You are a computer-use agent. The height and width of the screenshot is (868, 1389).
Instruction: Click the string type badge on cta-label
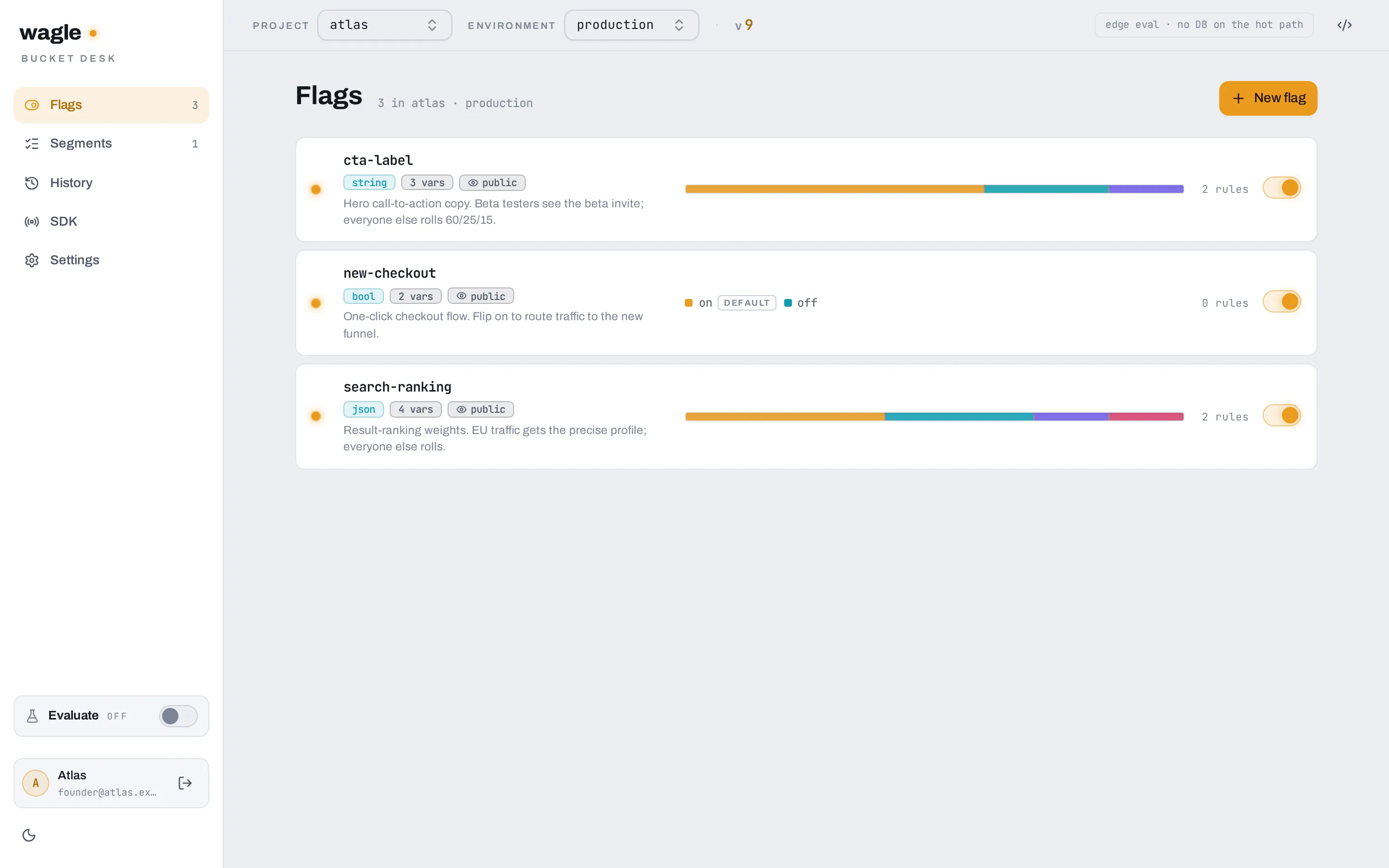click(369, 183)
